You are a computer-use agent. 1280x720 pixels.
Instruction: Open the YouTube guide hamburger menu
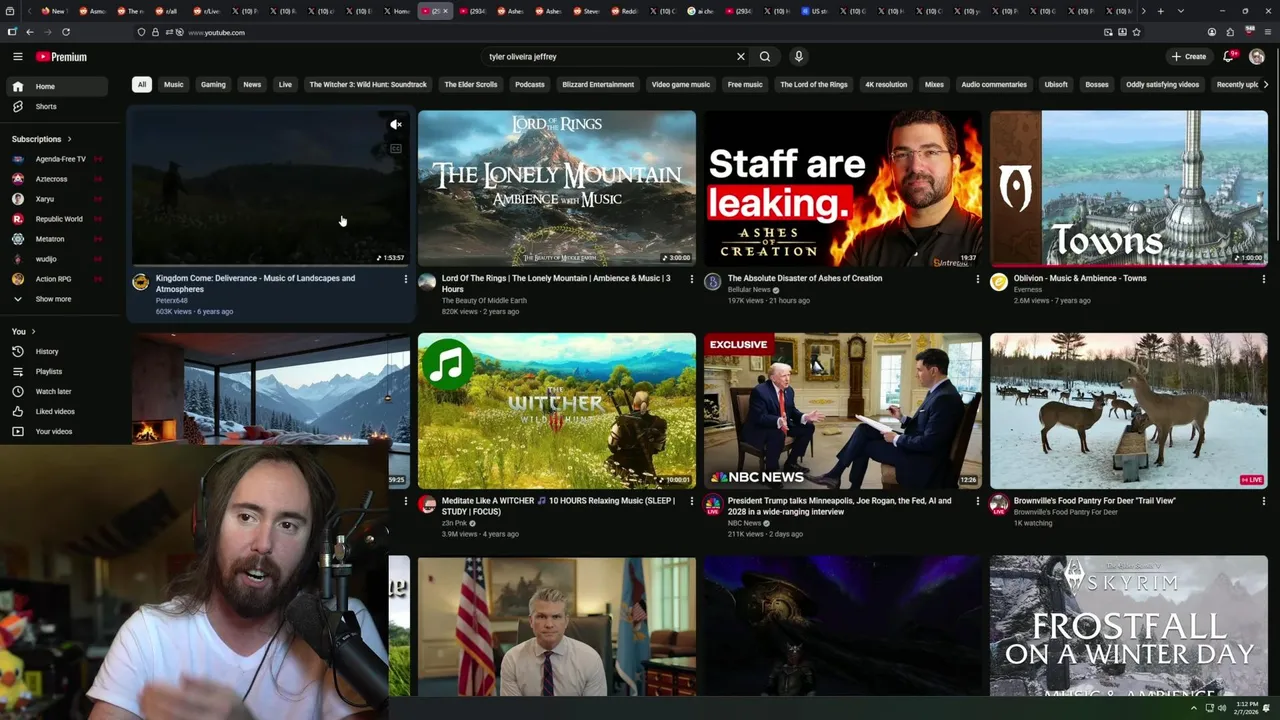17,57
